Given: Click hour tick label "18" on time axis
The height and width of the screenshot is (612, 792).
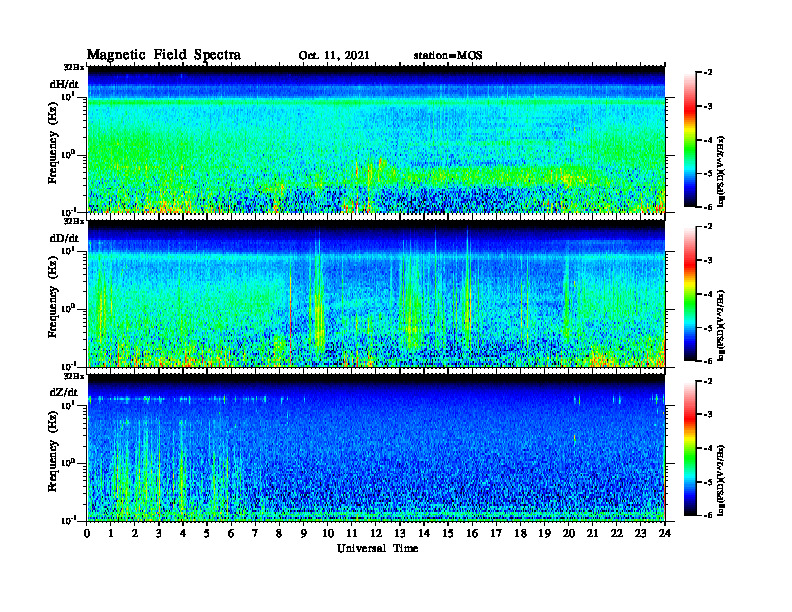Looking at the screenshot, I should click(x=520, y=534).
